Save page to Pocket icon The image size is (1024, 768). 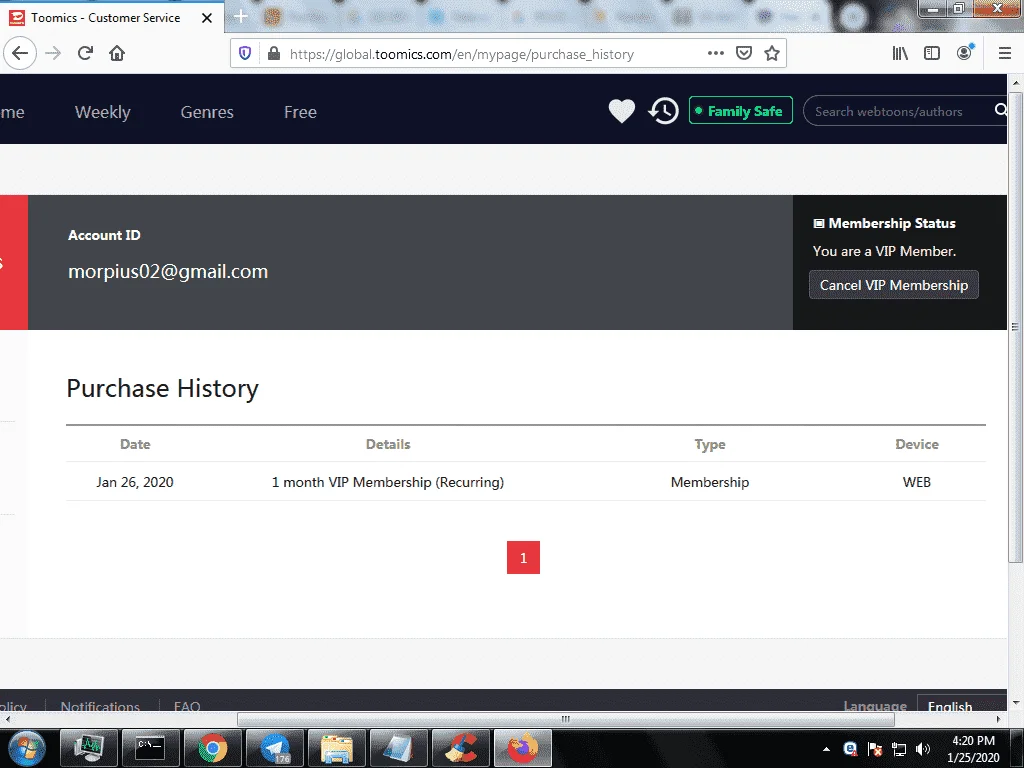[744, 54]
